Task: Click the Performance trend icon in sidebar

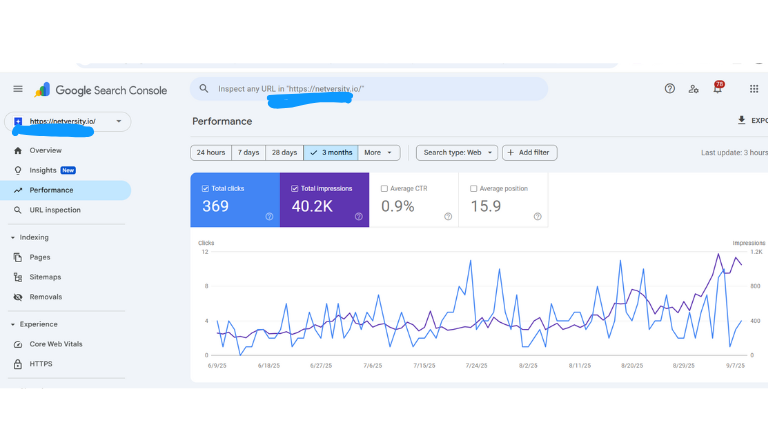Action: pos(18,190)
